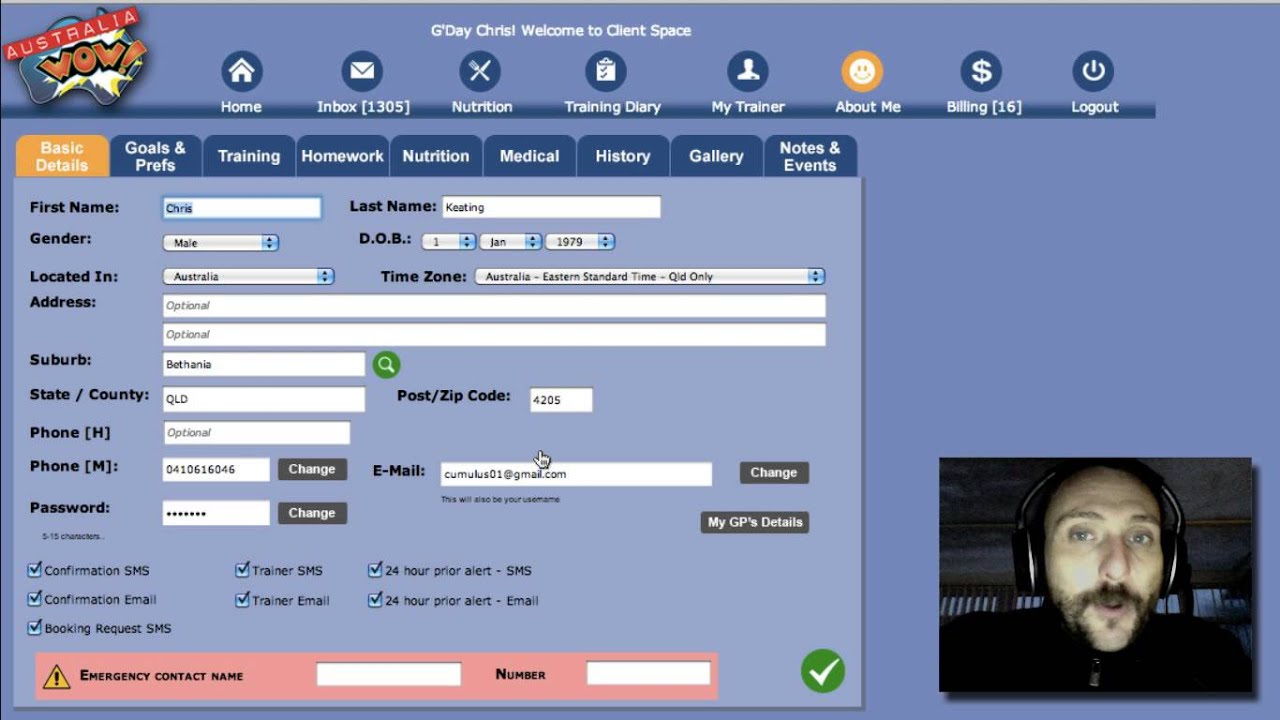
Task: Open the Located In country dropdown
Action: (248, 276)
